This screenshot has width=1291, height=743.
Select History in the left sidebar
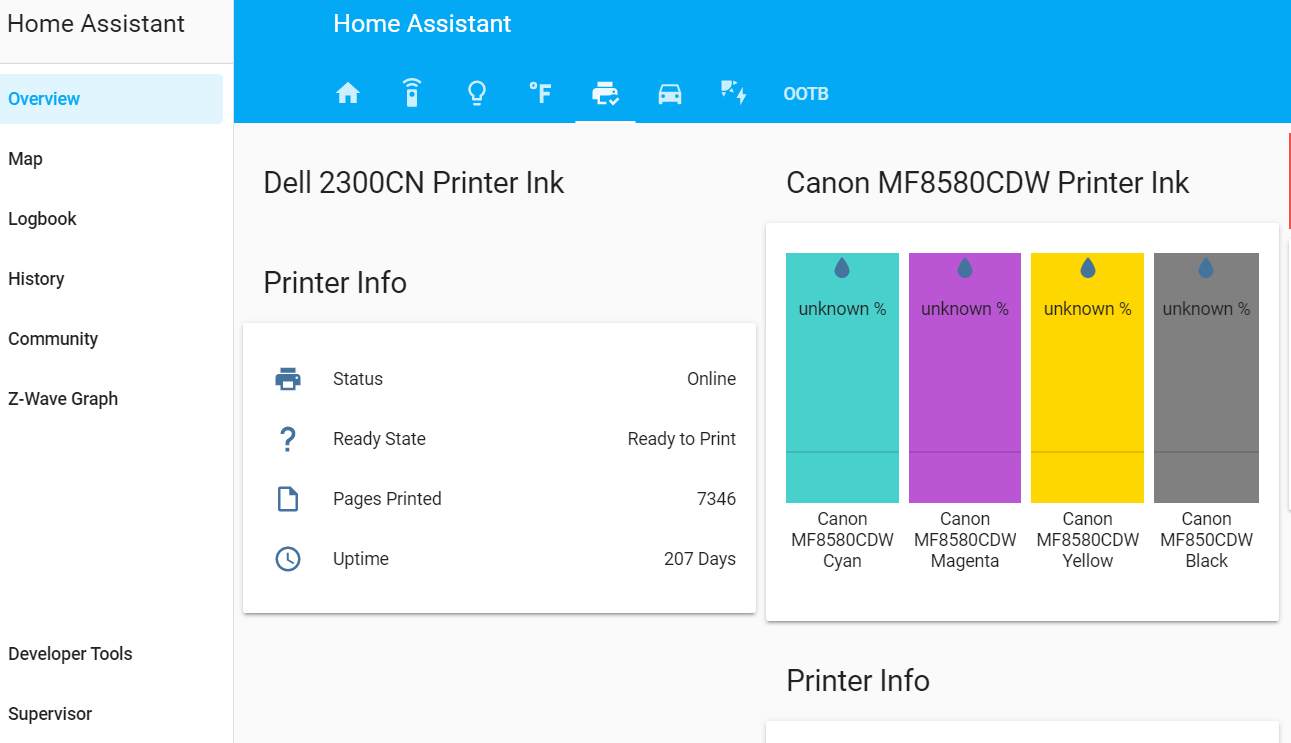pyautogui.click(x=36, y=278)
